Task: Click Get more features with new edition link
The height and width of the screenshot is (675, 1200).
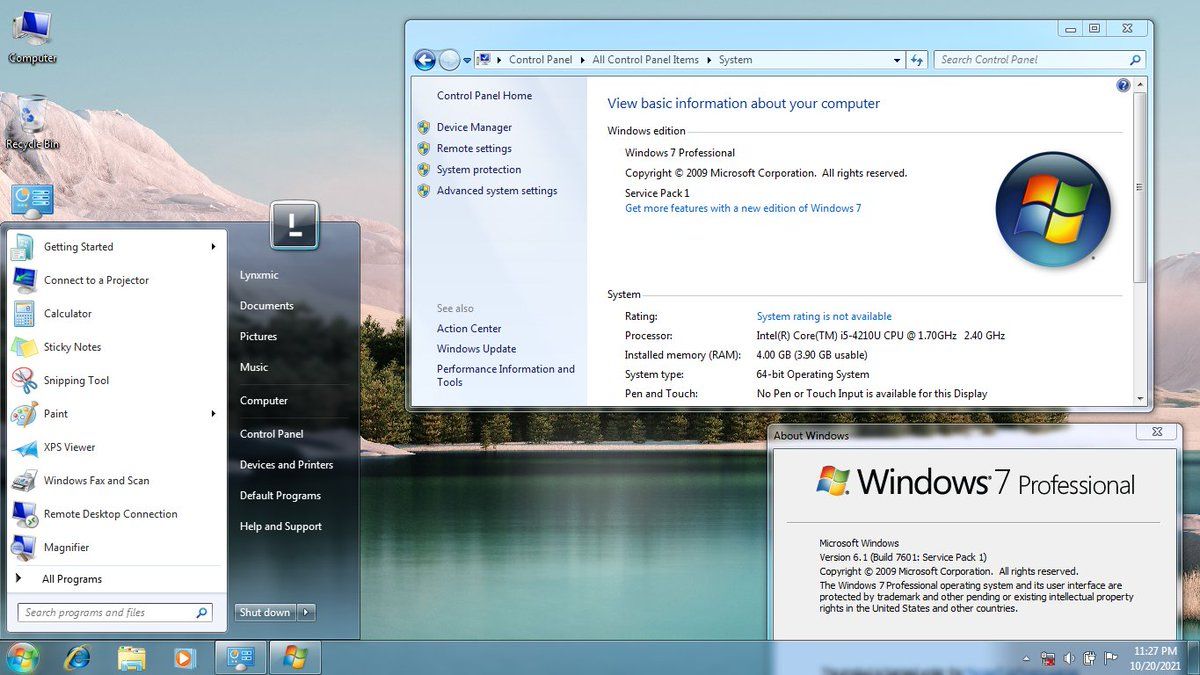Action: [x=742, y=209]
